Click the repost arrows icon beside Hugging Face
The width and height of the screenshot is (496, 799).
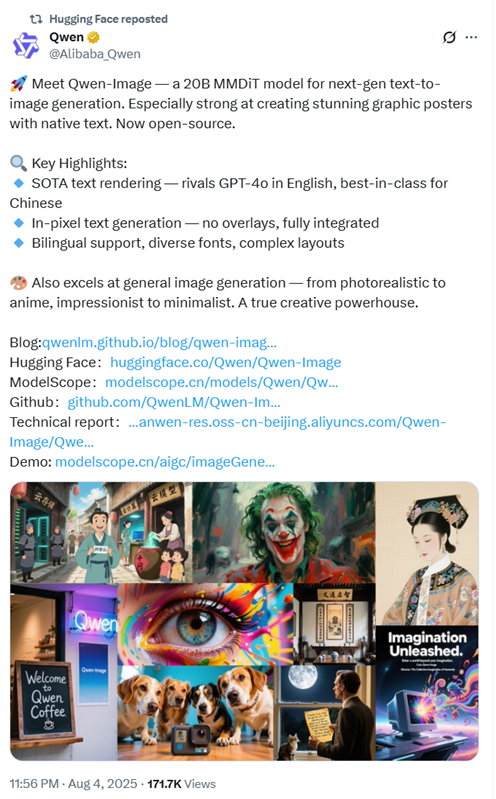pyautogui.click(x=36, y=19)
